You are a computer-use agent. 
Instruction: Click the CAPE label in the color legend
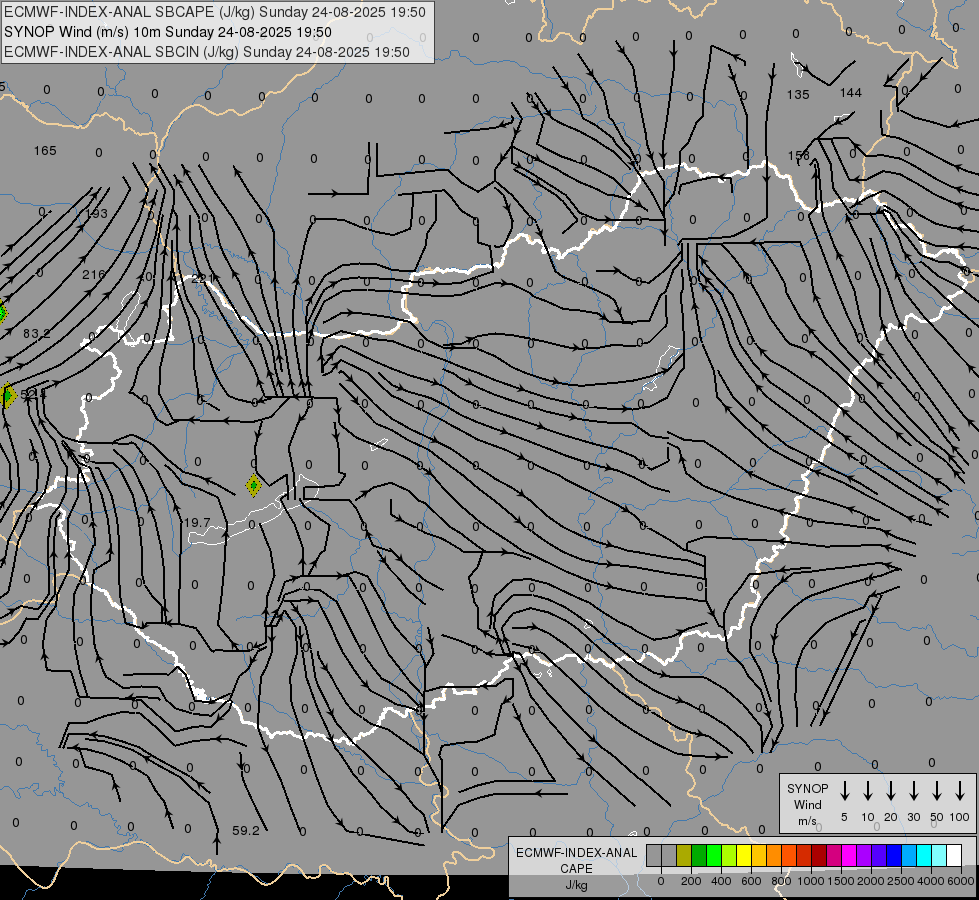pos(576,868)
